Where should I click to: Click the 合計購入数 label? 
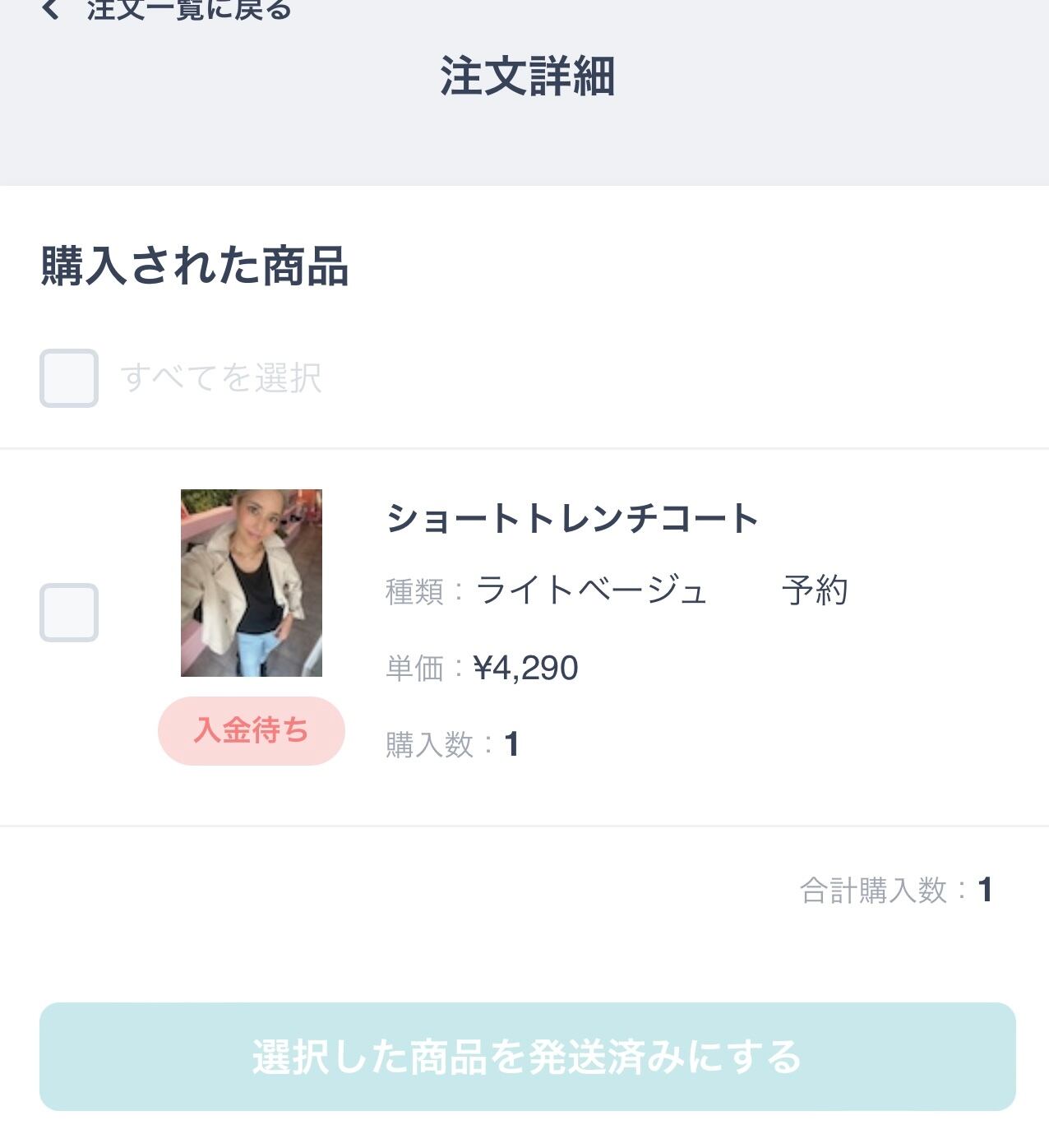tap(873, 891)
